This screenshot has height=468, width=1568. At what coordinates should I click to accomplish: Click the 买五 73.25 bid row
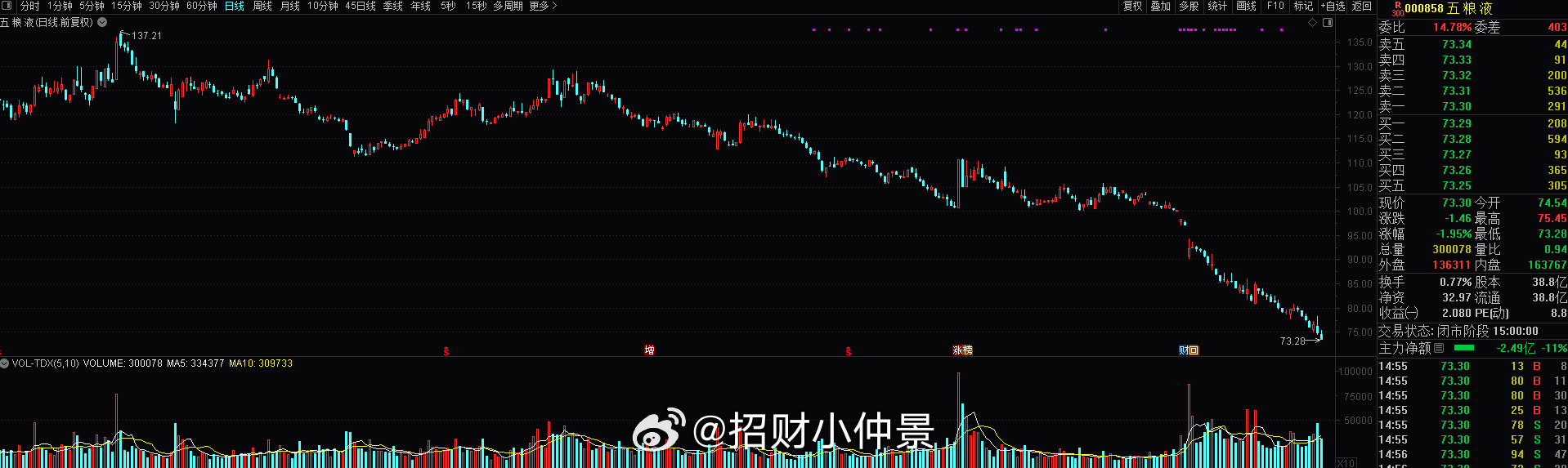click(1472, 185)
